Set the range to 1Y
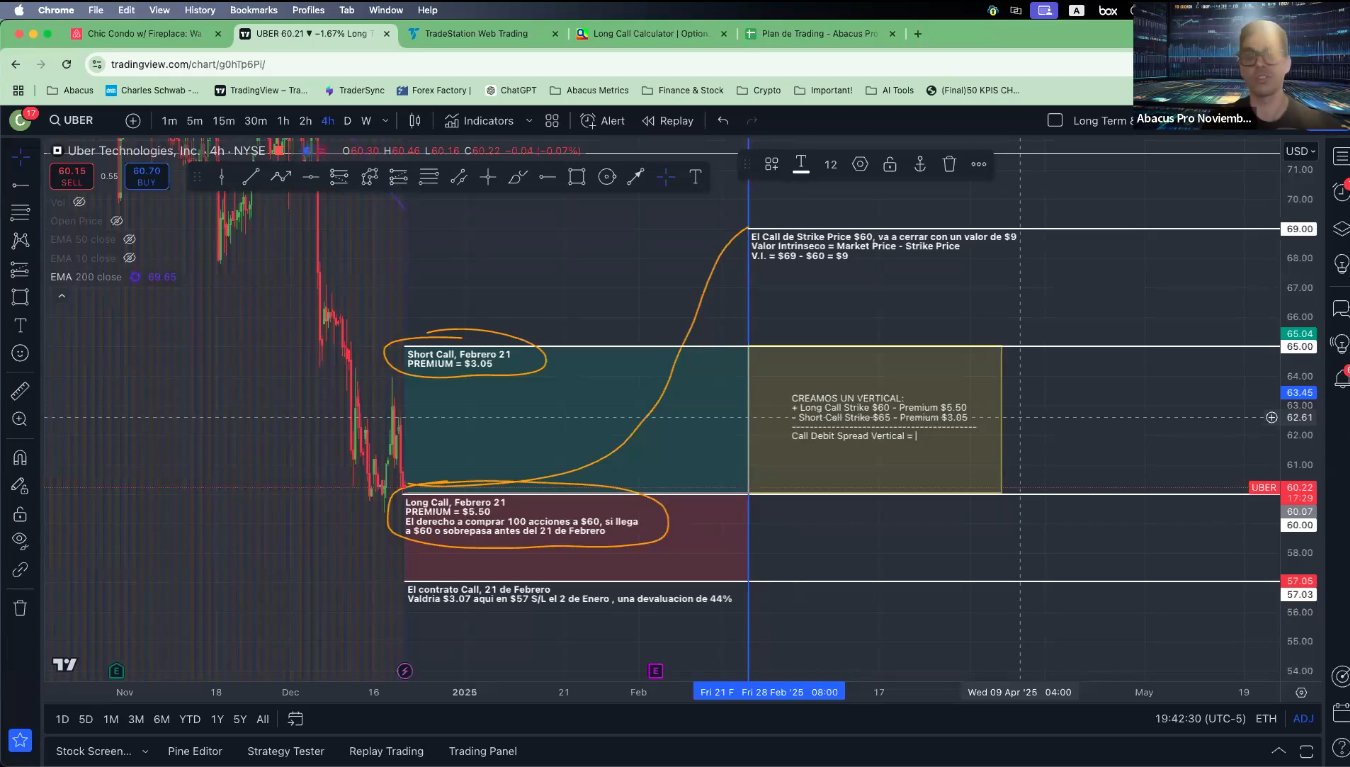1350x767 pixels. (x=217, y=719)
